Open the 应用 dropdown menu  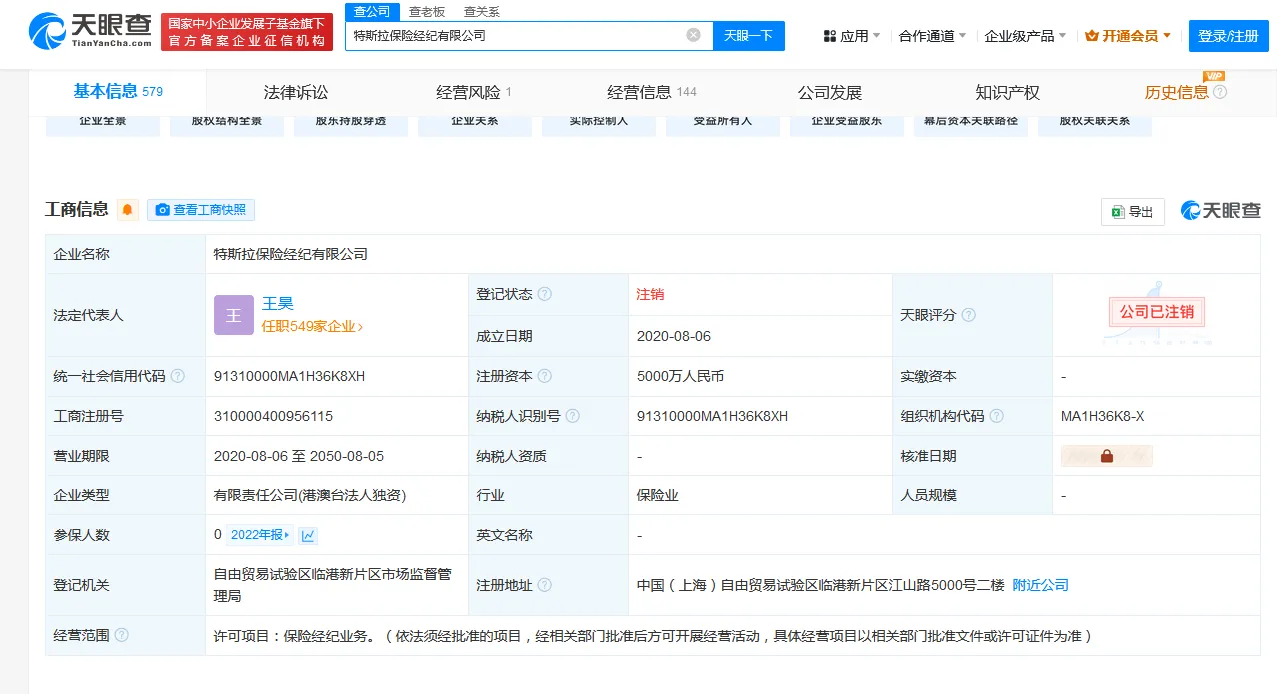coord(852,36)
